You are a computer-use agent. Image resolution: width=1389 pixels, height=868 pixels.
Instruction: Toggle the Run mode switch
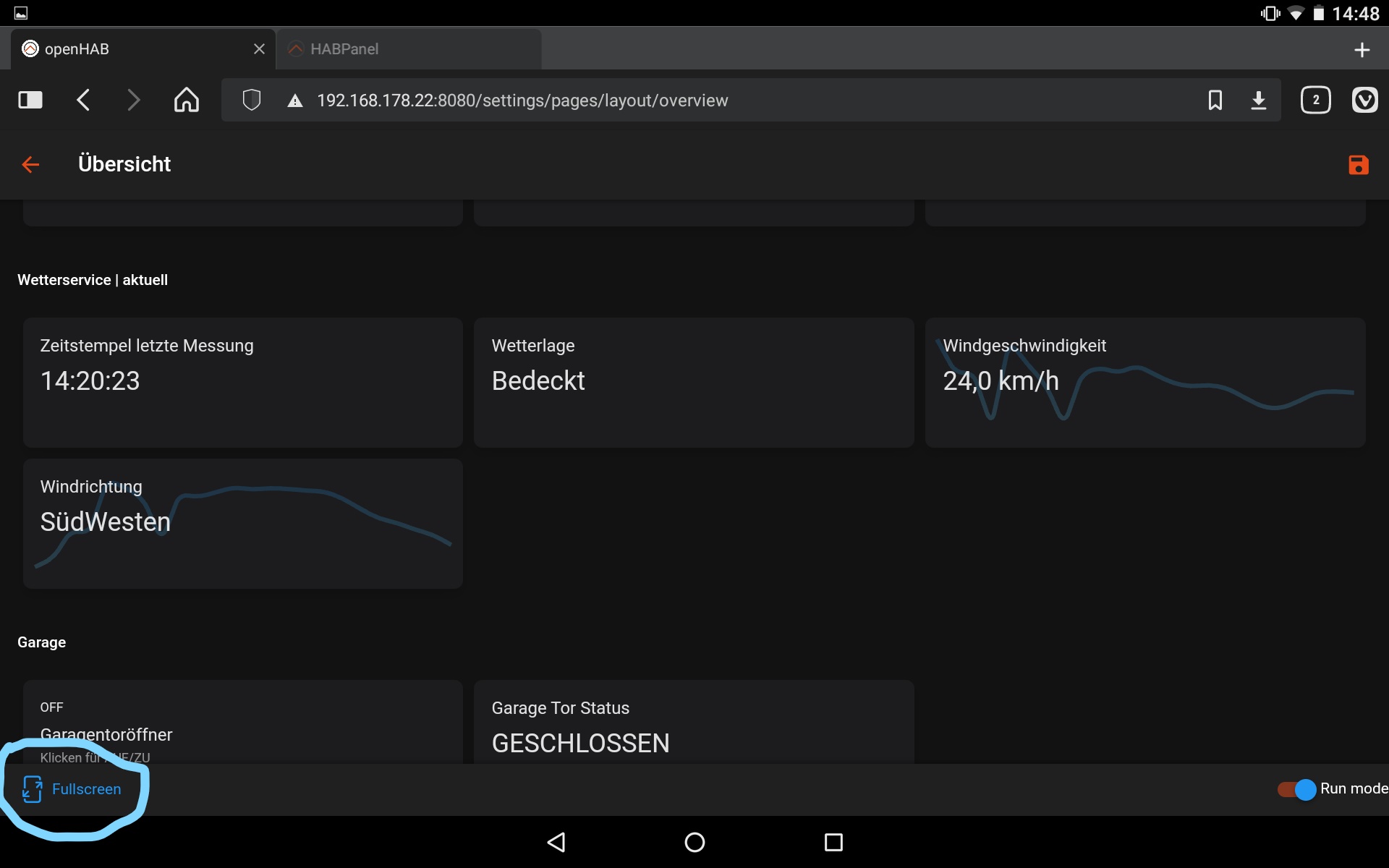point(1296,789)
